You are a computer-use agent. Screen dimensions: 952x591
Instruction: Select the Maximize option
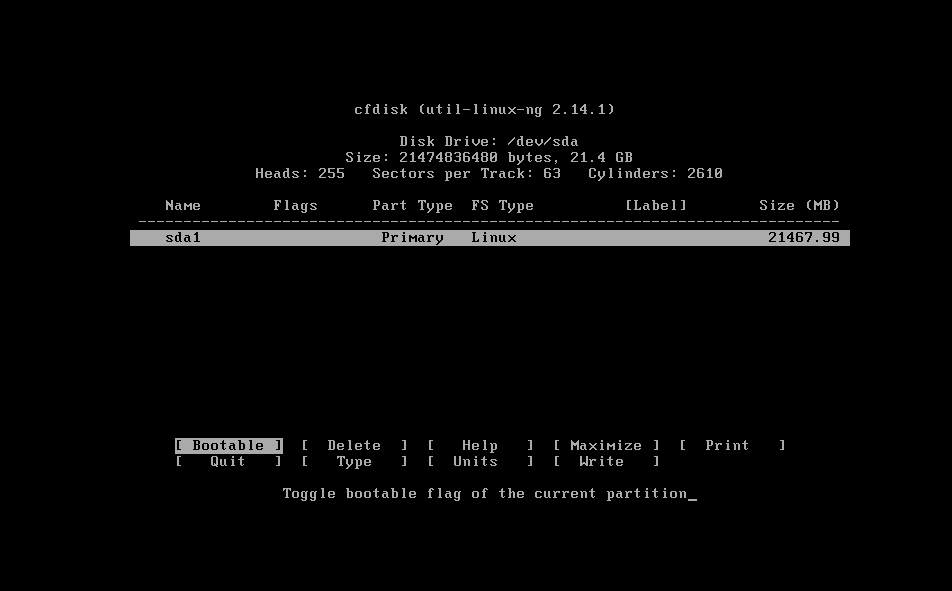(606, 446)
